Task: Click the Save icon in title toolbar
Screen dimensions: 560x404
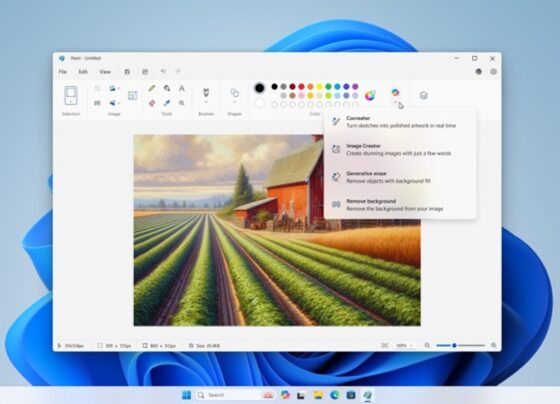Action: tap(127, 72)
